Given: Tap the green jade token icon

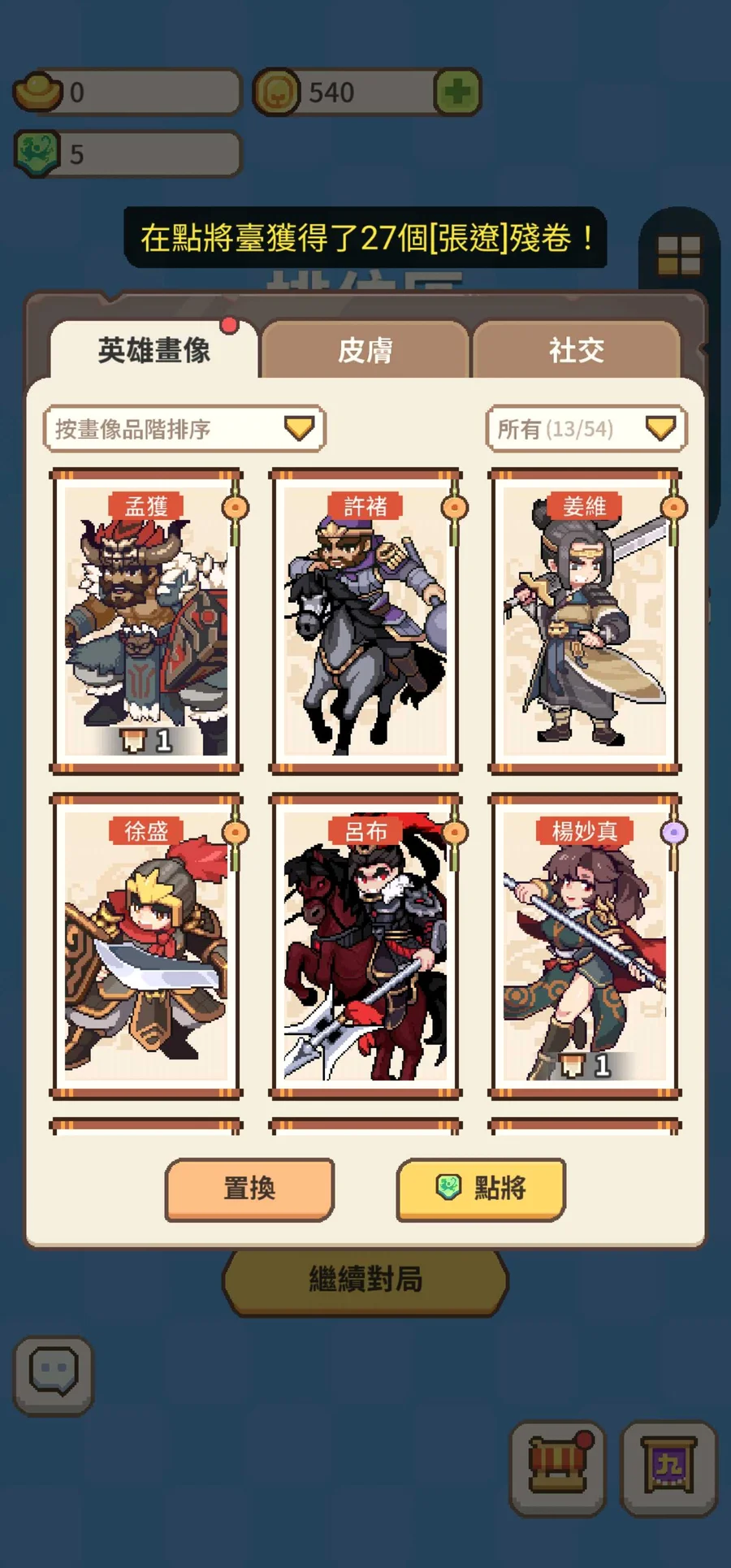Looking at the screenshot, I should (x=37, y=154).
